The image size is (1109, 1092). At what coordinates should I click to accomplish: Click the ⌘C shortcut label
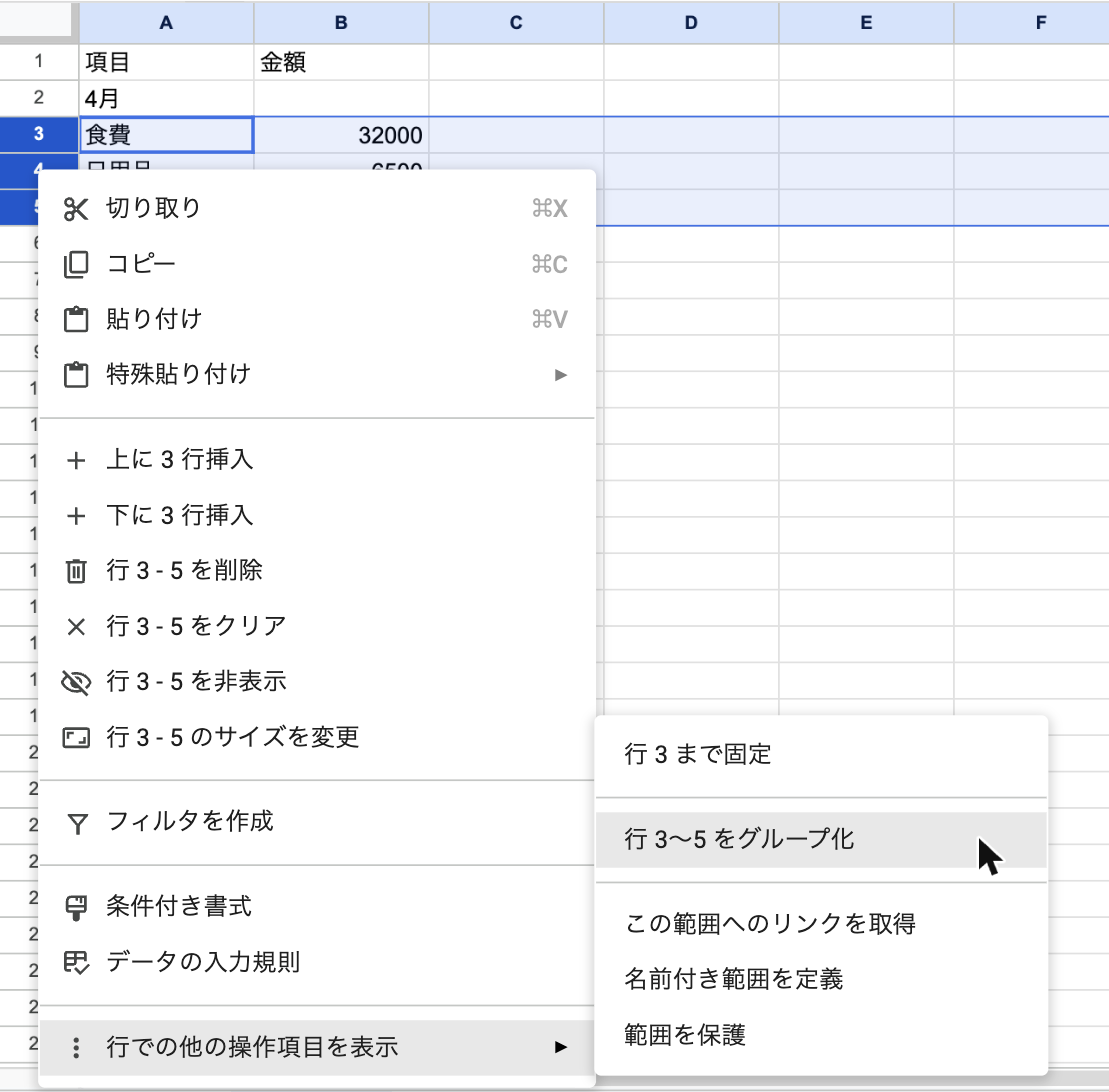[550, 265]
